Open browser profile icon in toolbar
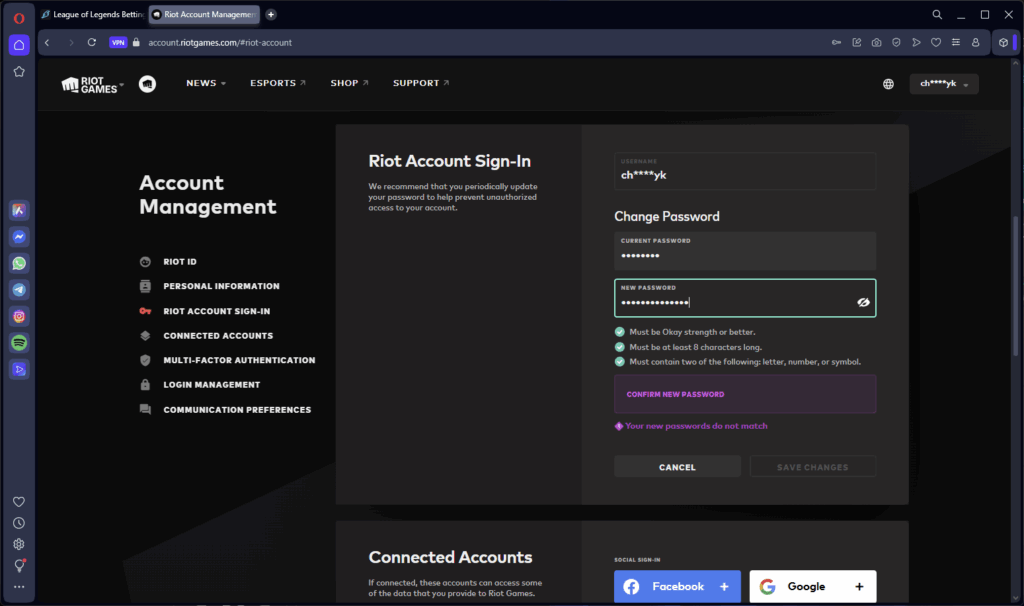This screenshot has width=1024, height=606. tap(976, 42)
